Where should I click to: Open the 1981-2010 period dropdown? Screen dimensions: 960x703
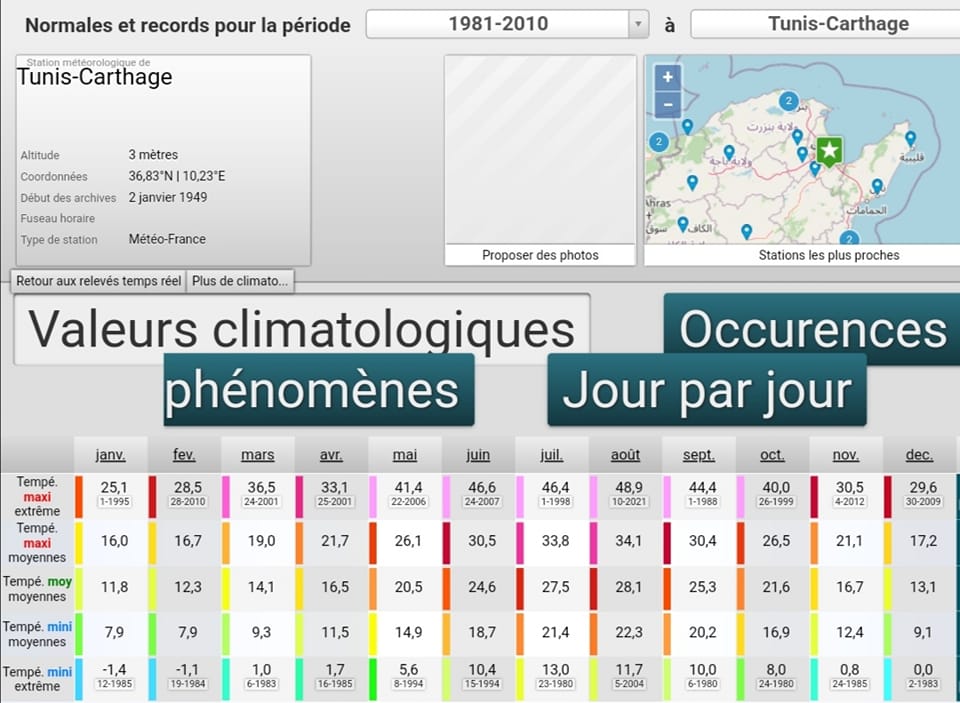tap(497, 24)
